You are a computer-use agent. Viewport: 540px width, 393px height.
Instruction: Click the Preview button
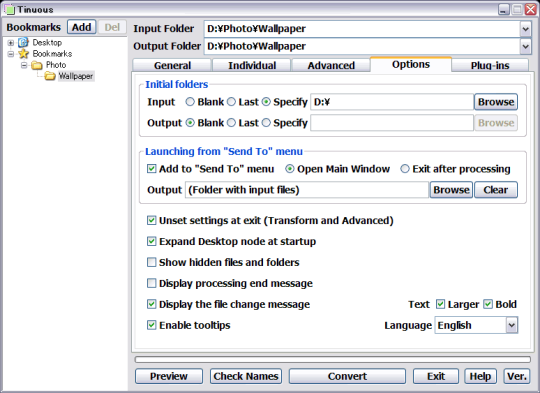169,376
